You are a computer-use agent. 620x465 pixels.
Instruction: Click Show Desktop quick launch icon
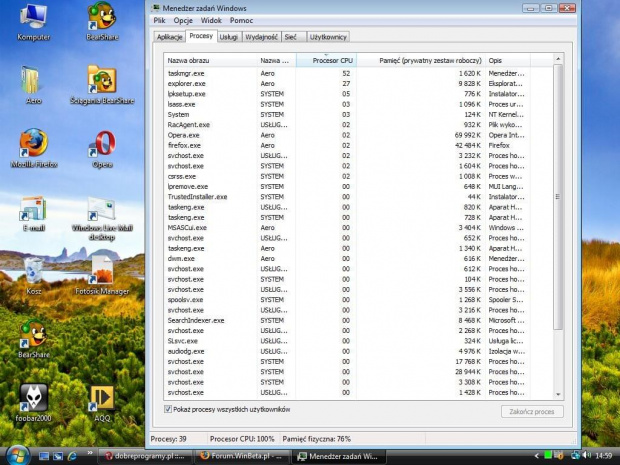tap(44, 456)
